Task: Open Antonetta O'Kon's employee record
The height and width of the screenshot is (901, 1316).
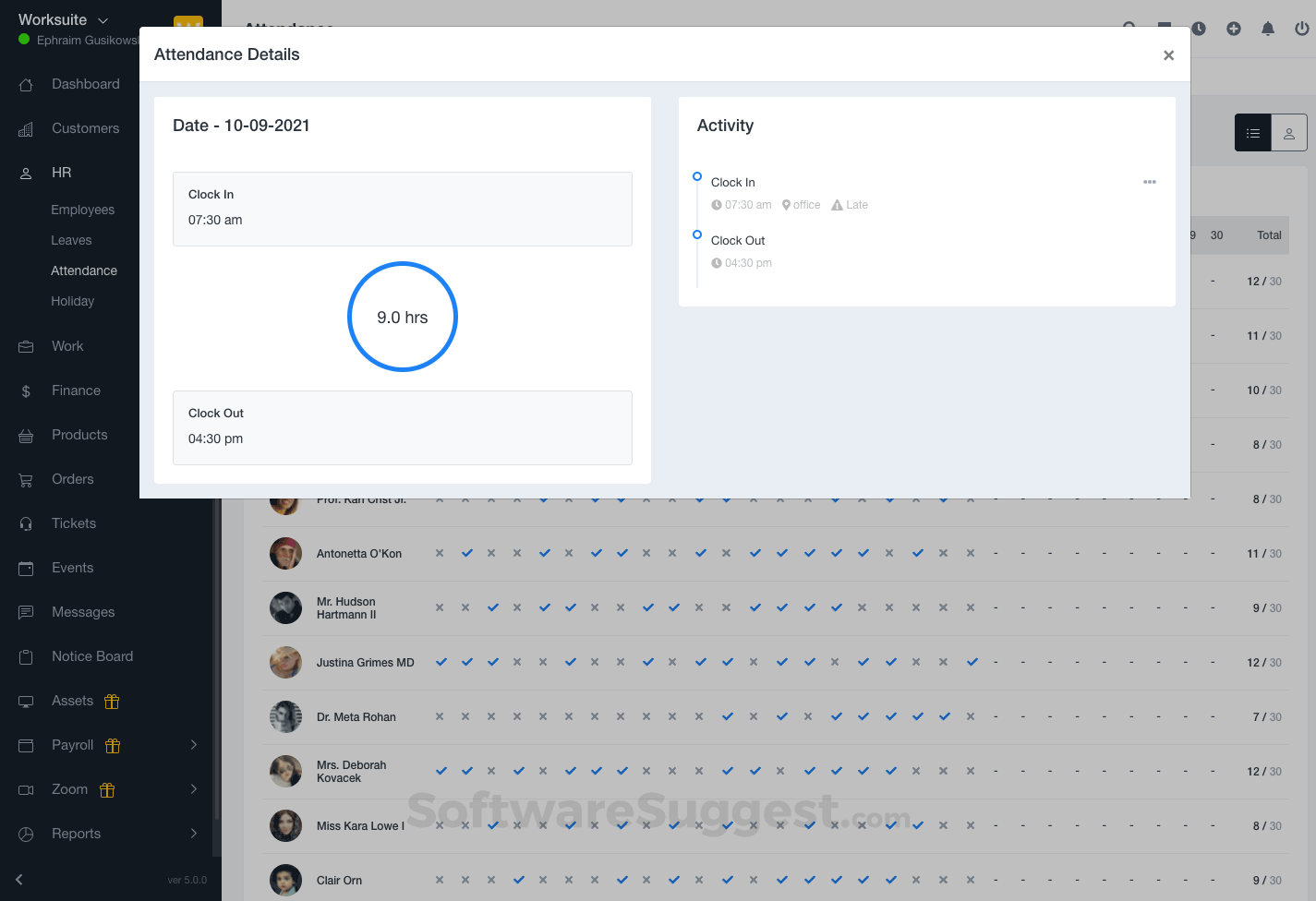Action: click(359, 553)
